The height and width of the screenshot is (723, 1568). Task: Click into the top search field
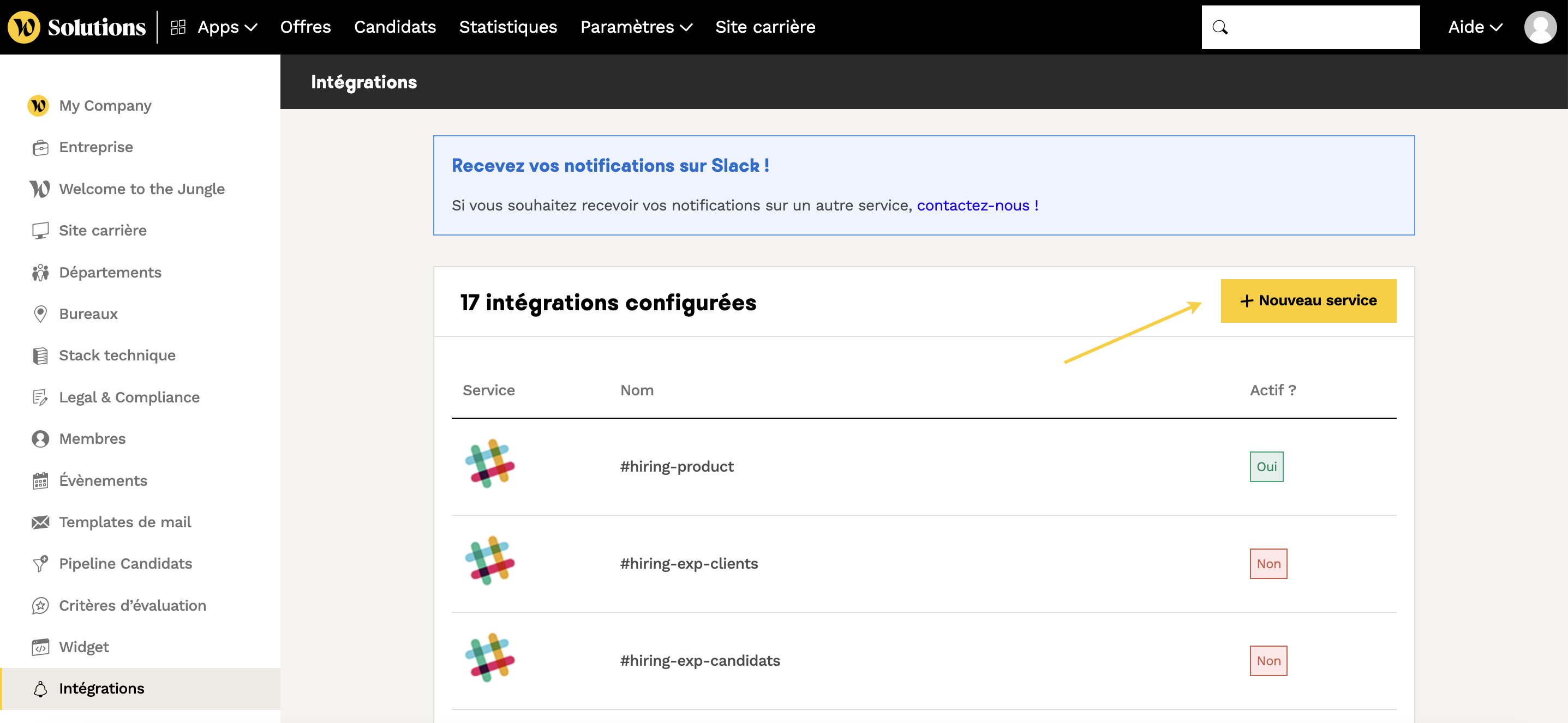pos(1321,27)
